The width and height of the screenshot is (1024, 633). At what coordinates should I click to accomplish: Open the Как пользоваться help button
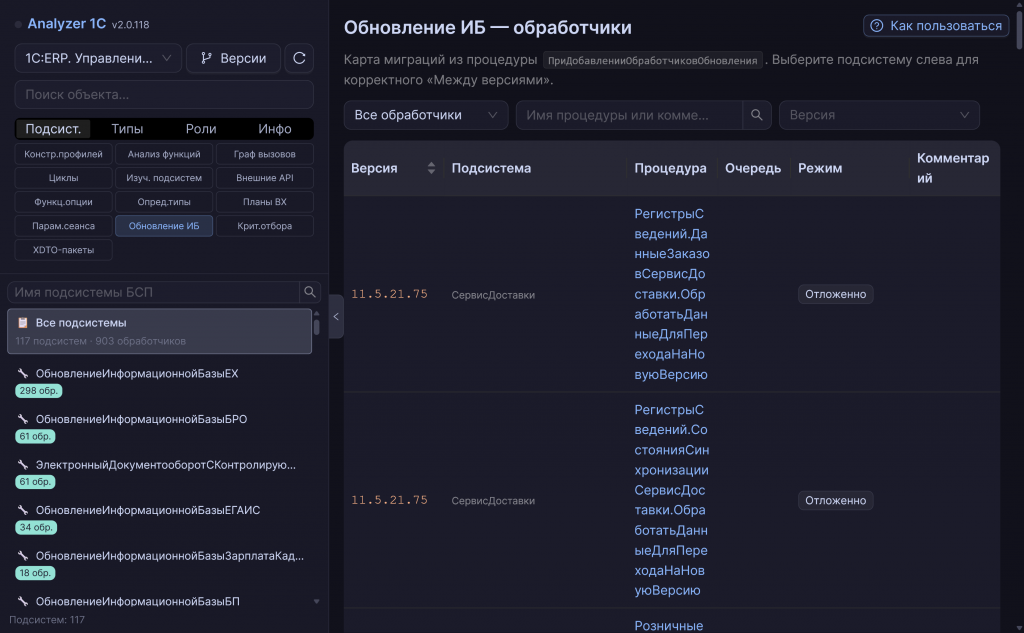pyautogui.click(x=936, y=25)
